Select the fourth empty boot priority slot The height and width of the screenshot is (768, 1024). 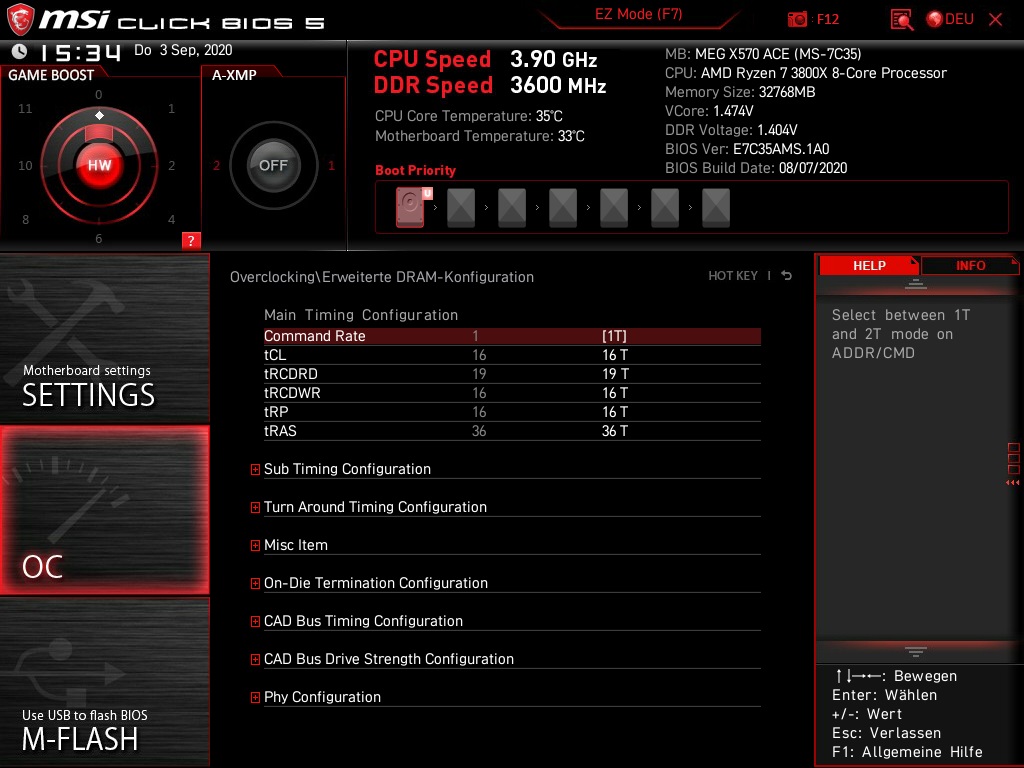[562, 208]
